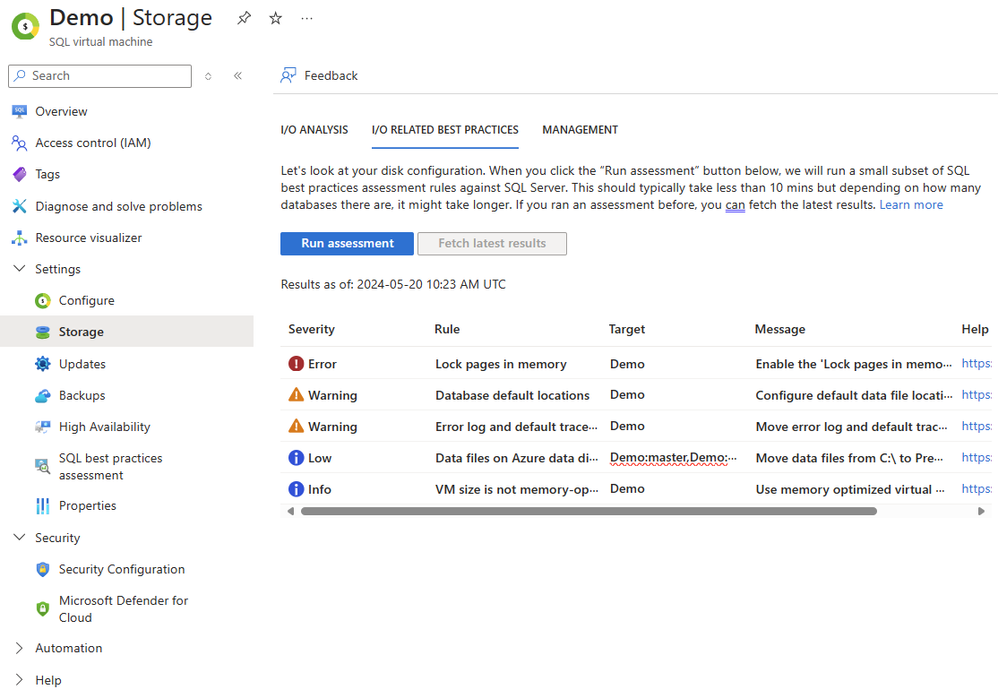Click the Rule column header
998x699 pixels.
[x=447, y=329]
